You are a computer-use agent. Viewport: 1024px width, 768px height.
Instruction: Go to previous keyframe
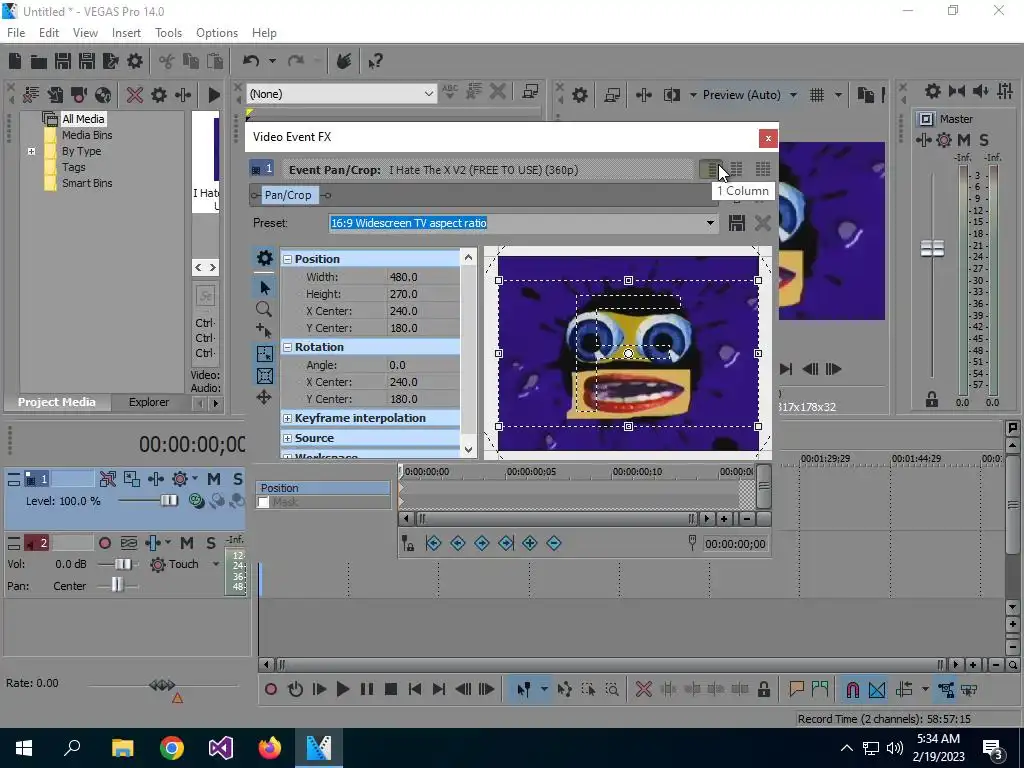tap(457, 543)
